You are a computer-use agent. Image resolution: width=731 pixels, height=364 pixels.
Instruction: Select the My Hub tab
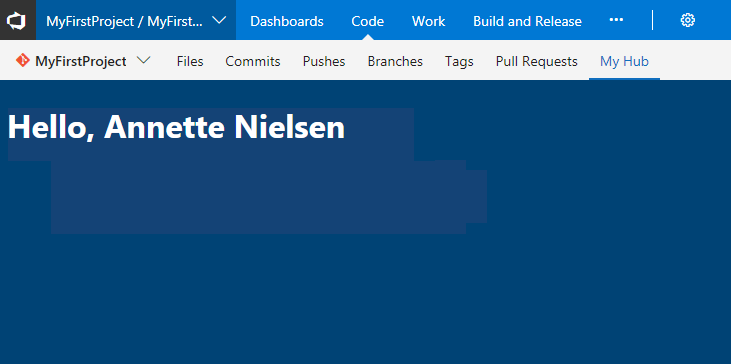point(624,62)
